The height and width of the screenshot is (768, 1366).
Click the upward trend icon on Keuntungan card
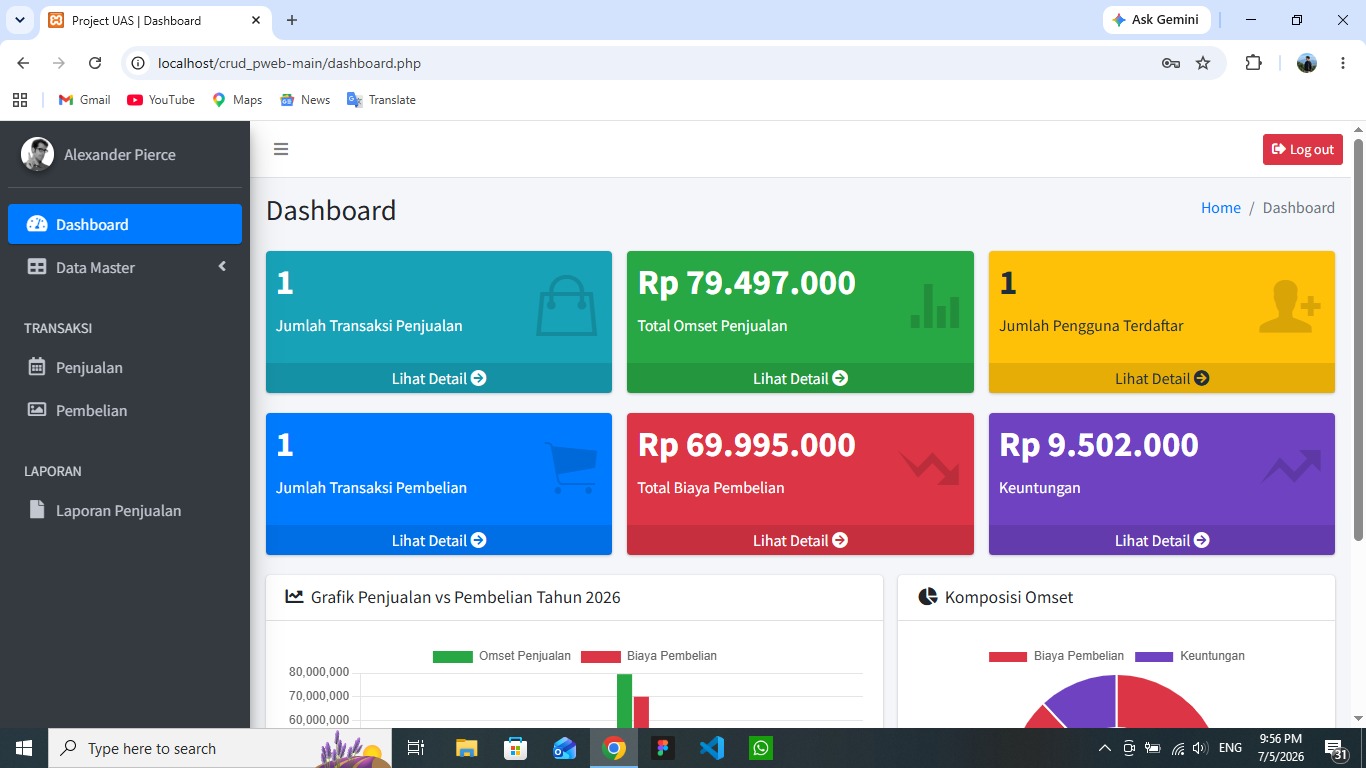pyautogui.click(x=1291, y=467)
